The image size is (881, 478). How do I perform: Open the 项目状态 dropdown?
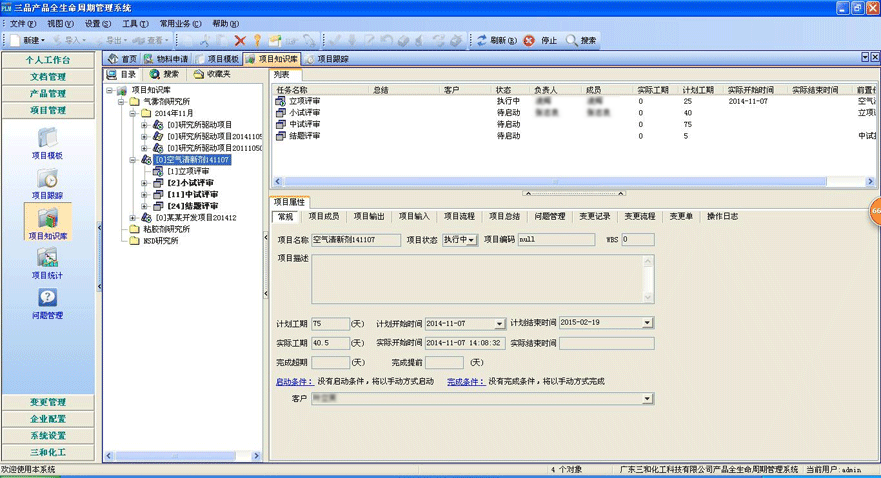[x=473, y=240]
